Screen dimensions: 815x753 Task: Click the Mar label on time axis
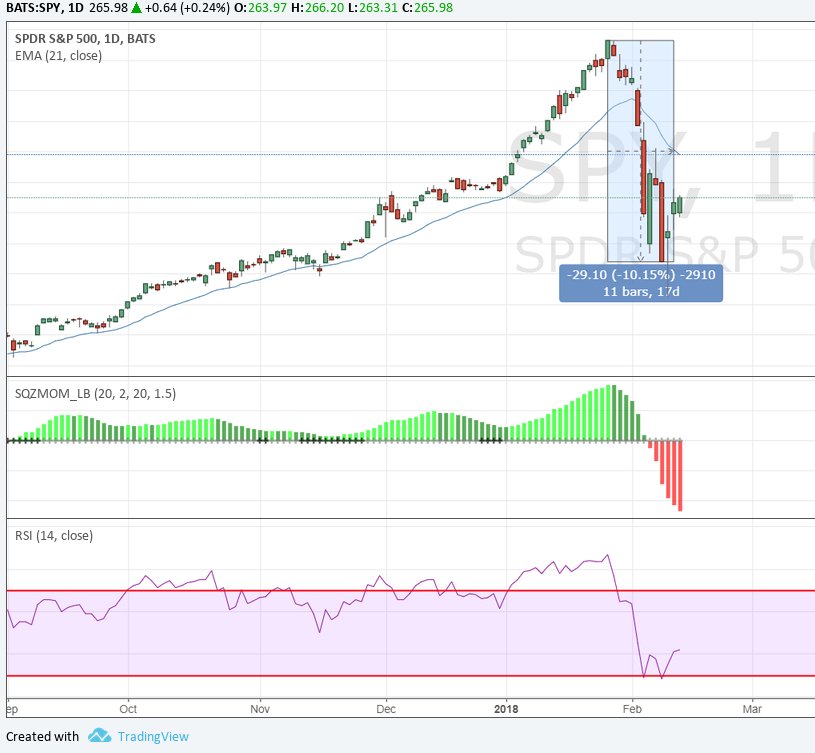(752, 709)
